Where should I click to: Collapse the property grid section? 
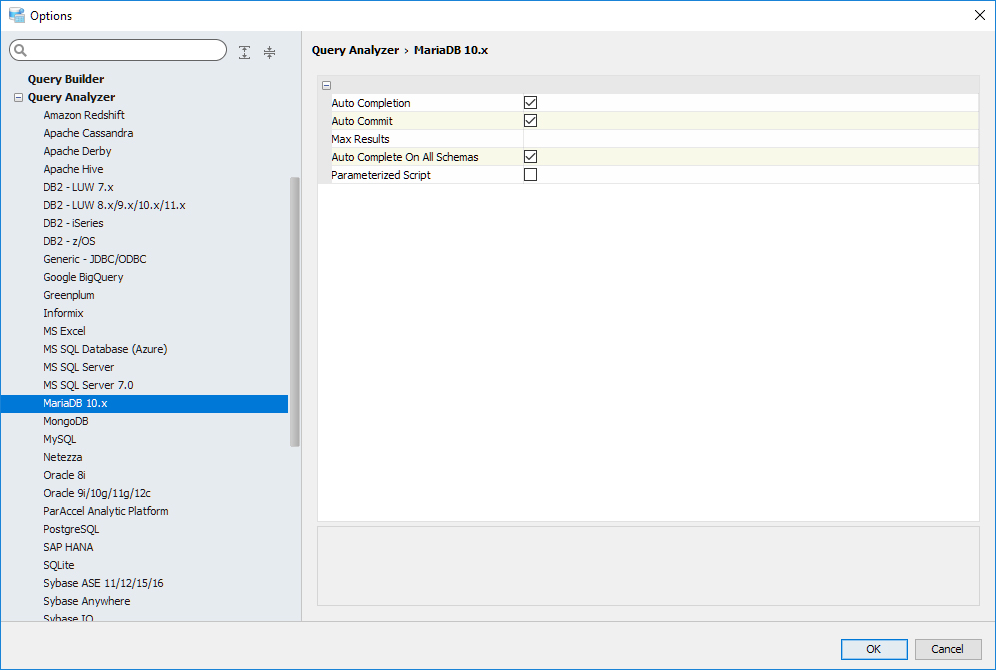[326, 86]
